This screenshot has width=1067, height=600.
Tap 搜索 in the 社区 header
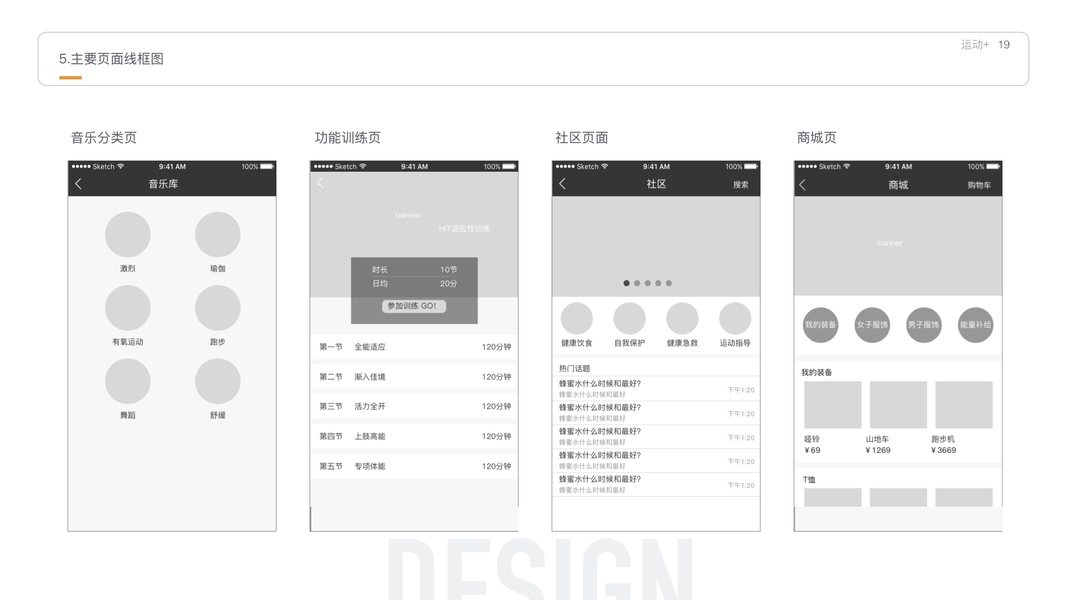point(740,184)
